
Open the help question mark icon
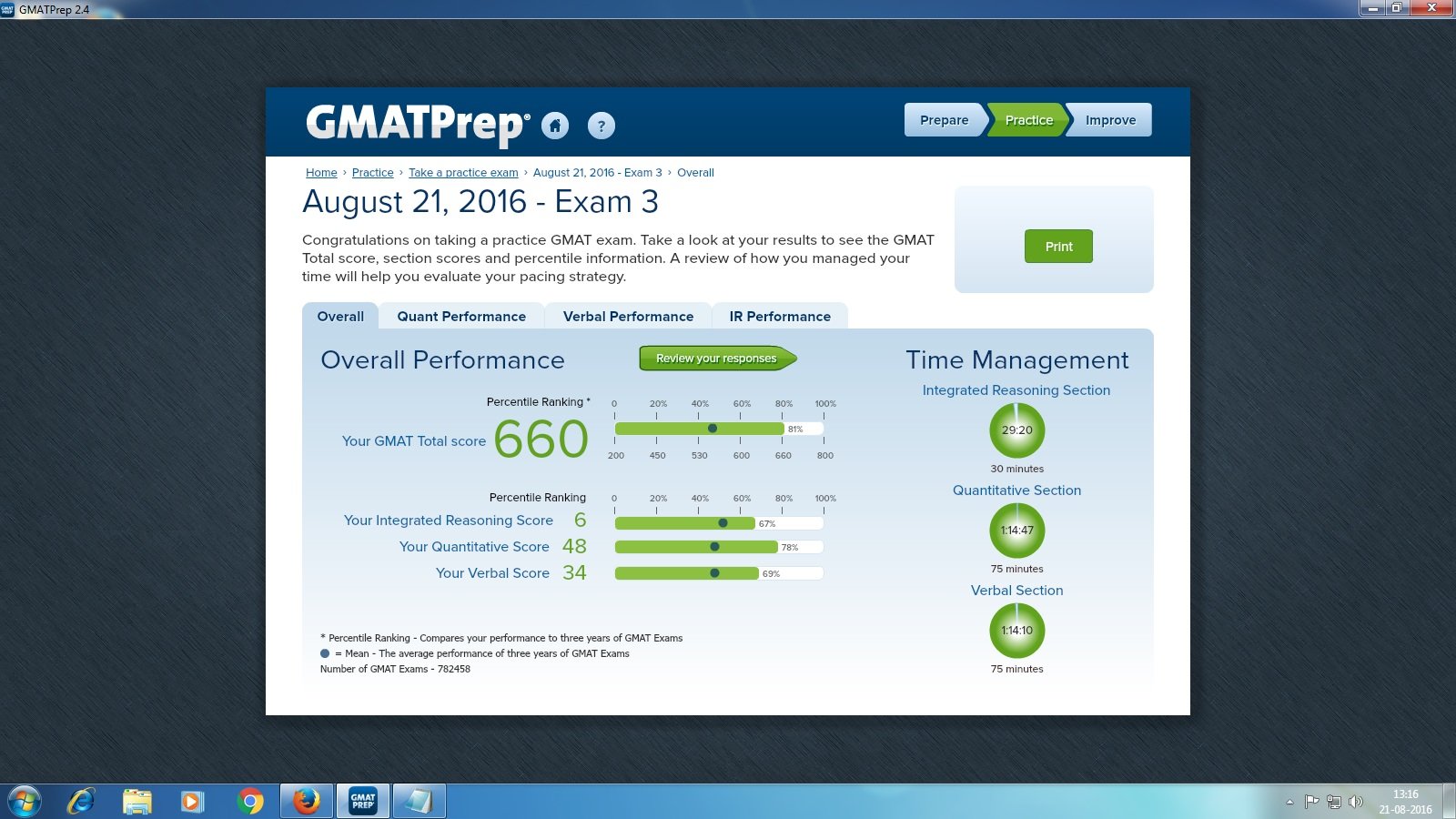pos(601,126)
